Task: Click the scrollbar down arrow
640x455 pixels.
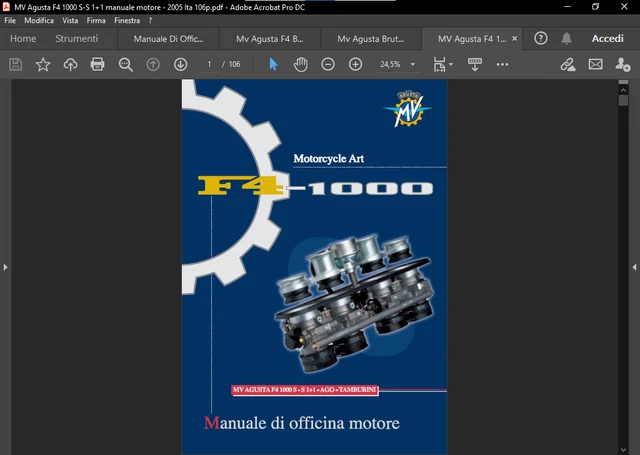Action: click(623, 450)
